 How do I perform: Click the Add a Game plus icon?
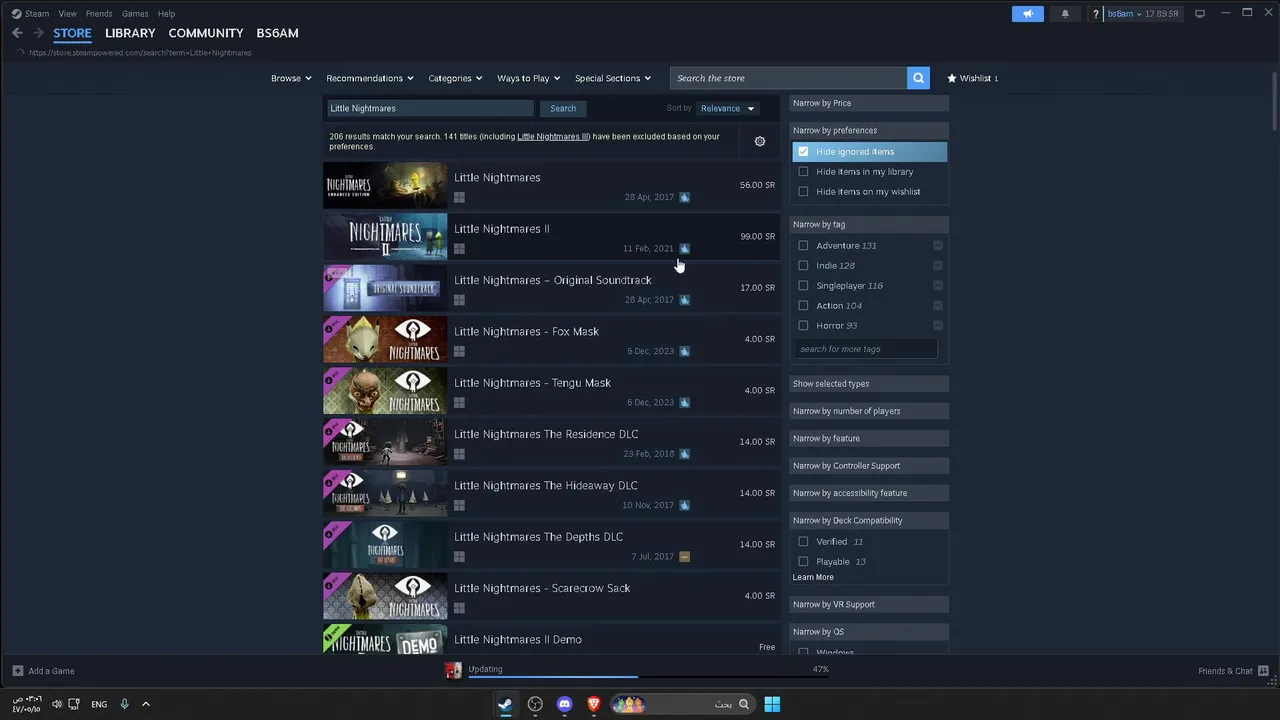click(x=18, y=671)
